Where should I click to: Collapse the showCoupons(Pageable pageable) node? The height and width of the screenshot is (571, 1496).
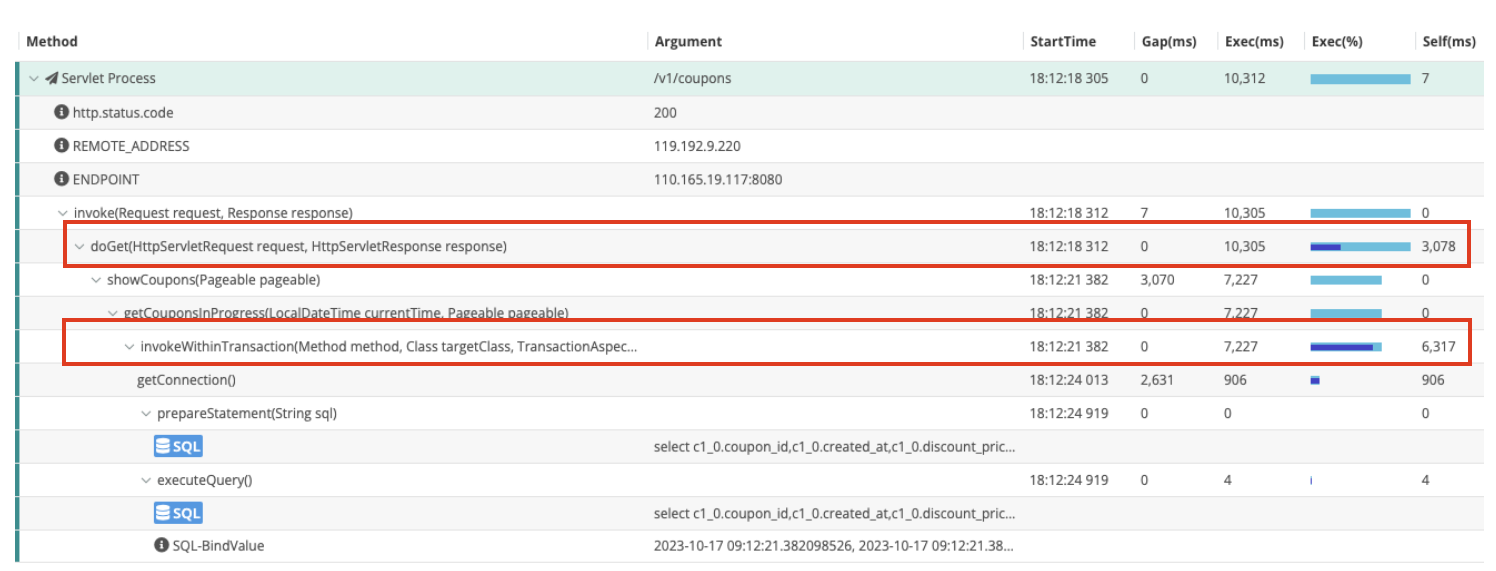97,280
